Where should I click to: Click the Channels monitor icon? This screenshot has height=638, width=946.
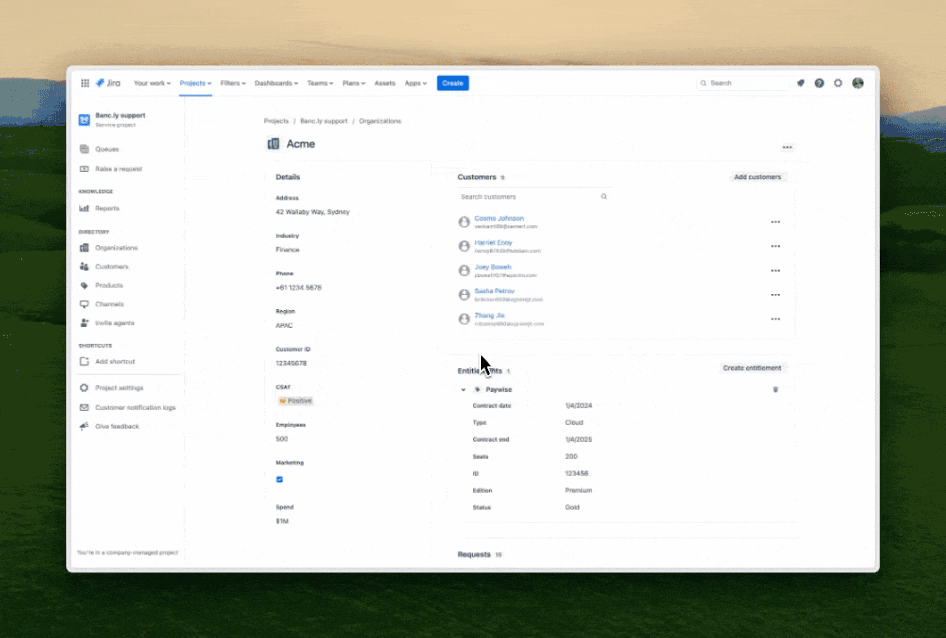[84, 304]
